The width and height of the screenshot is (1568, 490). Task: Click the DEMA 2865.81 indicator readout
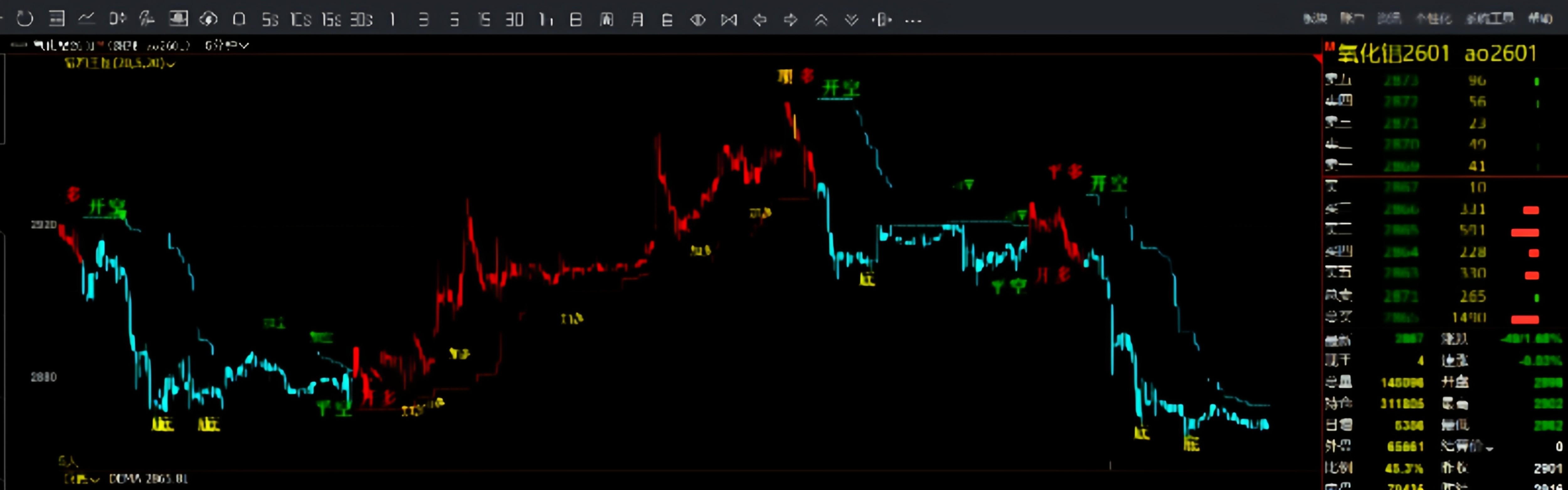[x=148, y=479]
